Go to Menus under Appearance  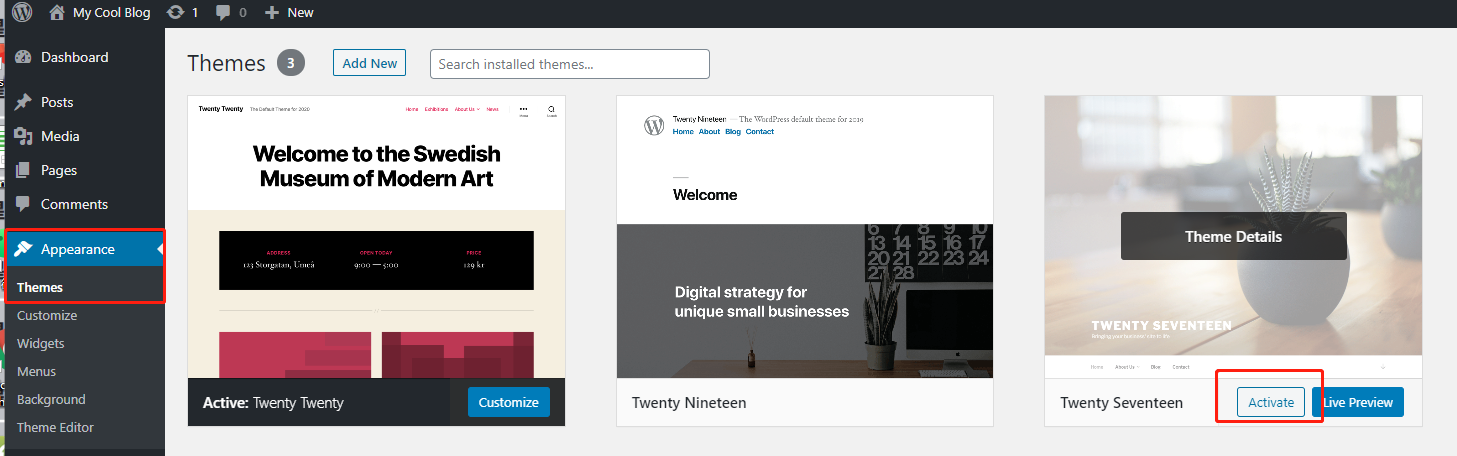point(36,371)
